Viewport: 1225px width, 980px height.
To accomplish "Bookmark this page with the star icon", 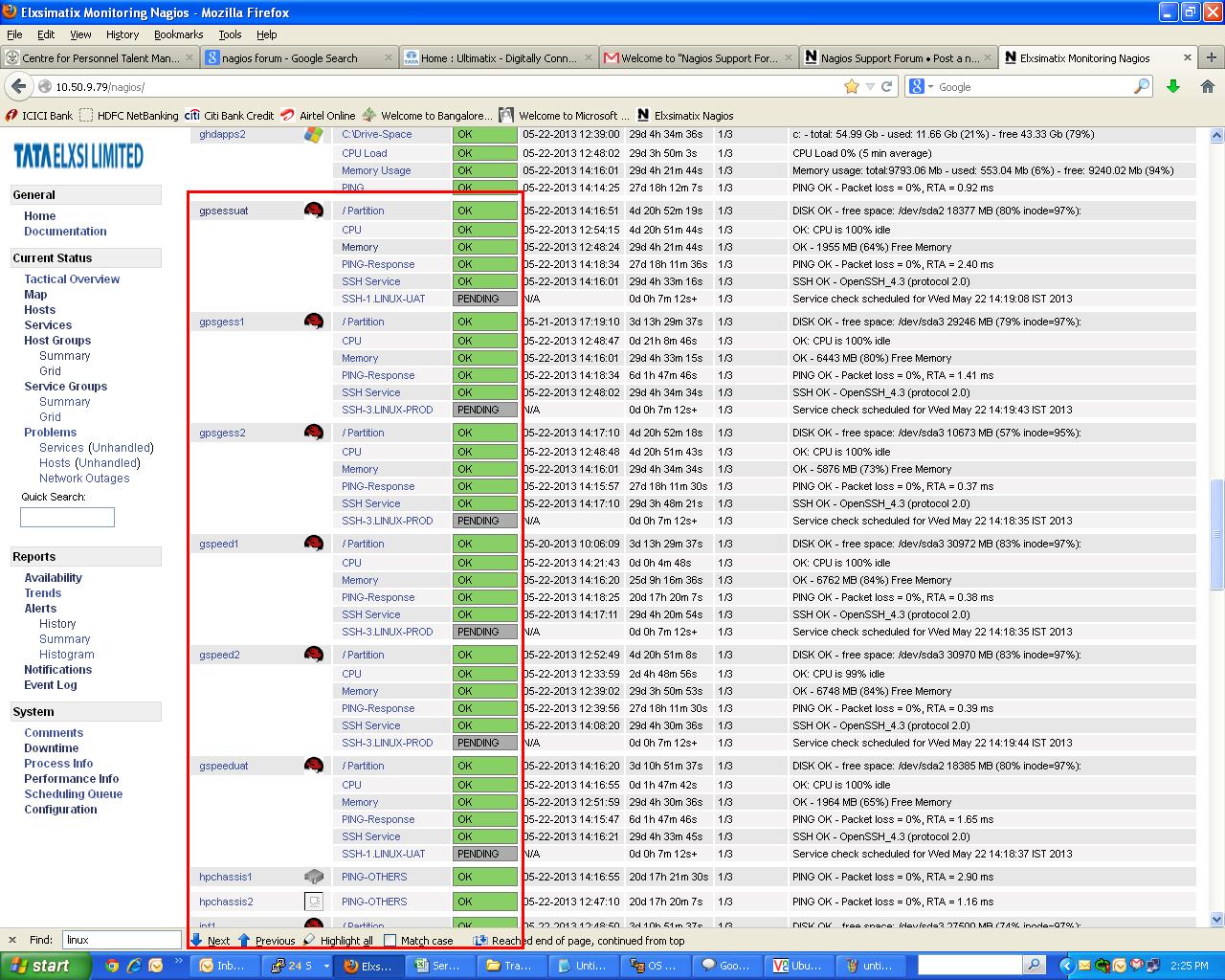I will (851, 86).
